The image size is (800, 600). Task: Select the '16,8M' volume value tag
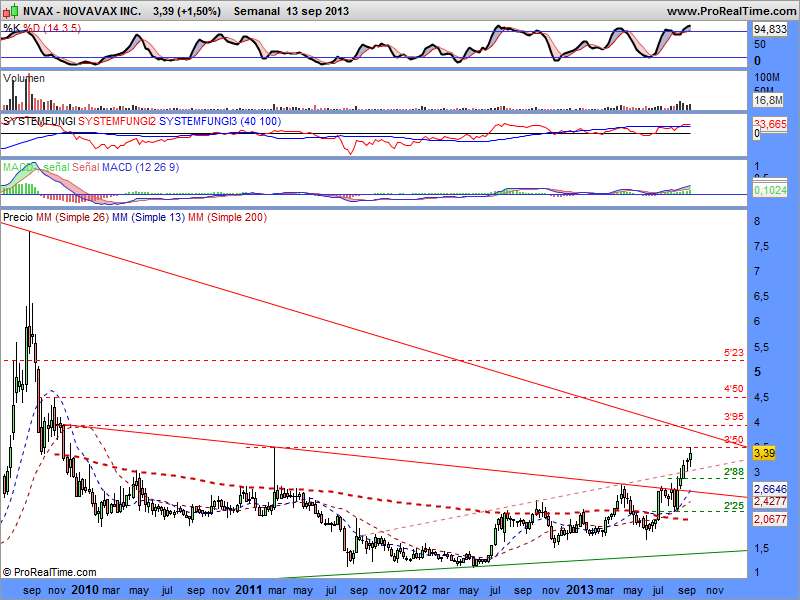[768, 101]
